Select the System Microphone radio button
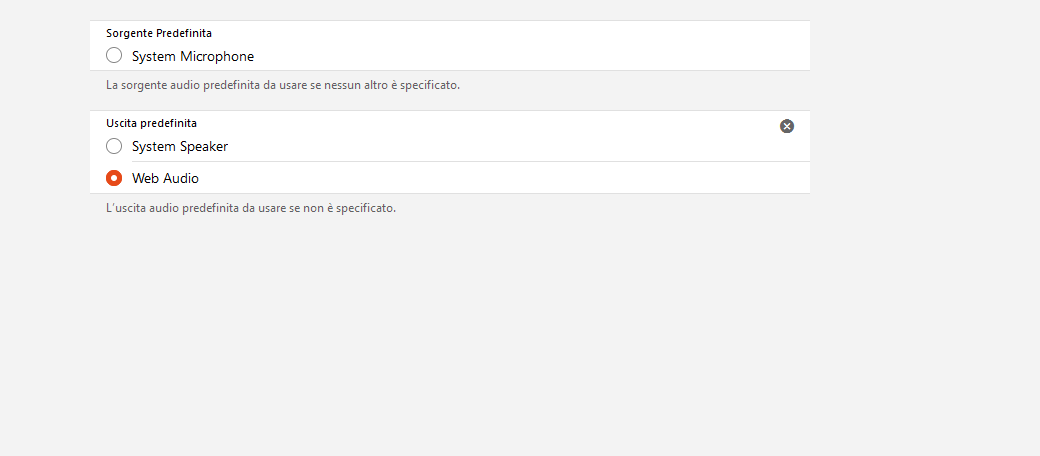Image resolution: width=1040 pixels, height=456 pixels. 114,56
